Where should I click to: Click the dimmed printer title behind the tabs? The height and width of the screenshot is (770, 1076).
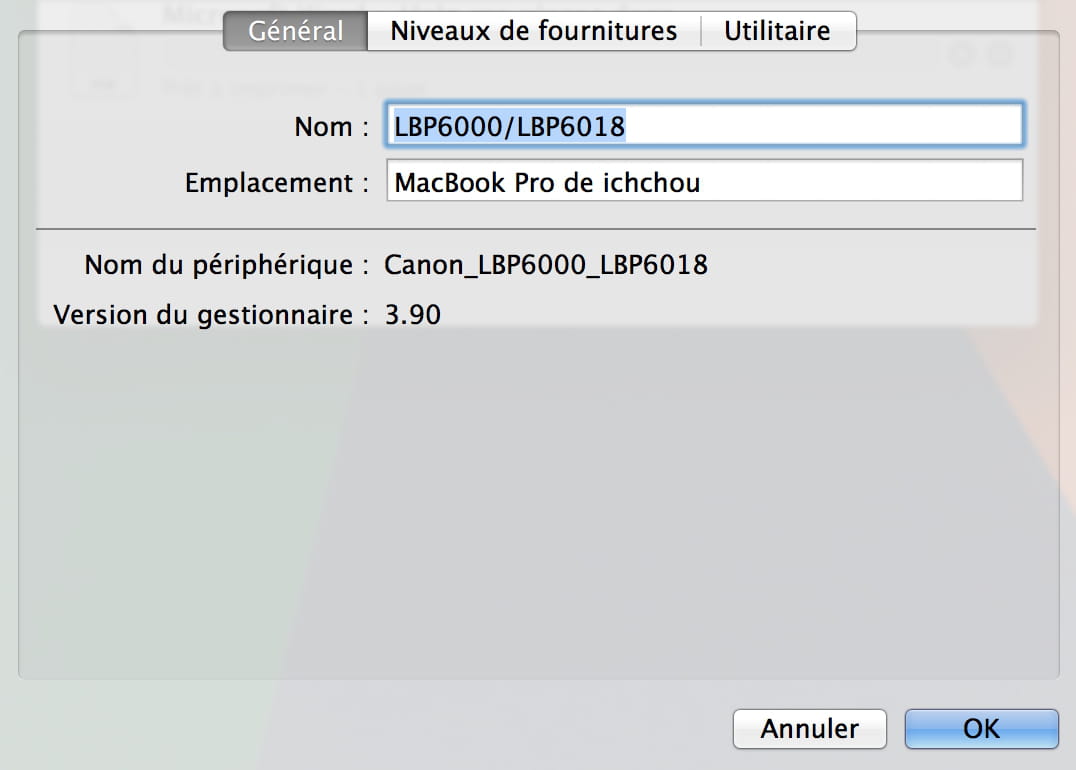(x=190, y=14)
